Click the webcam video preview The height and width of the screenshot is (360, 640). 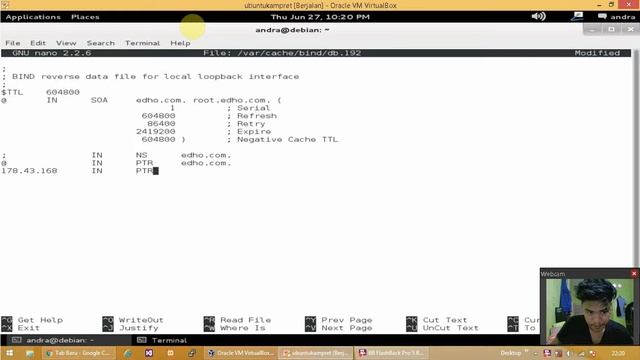click(x=589, y=311)
